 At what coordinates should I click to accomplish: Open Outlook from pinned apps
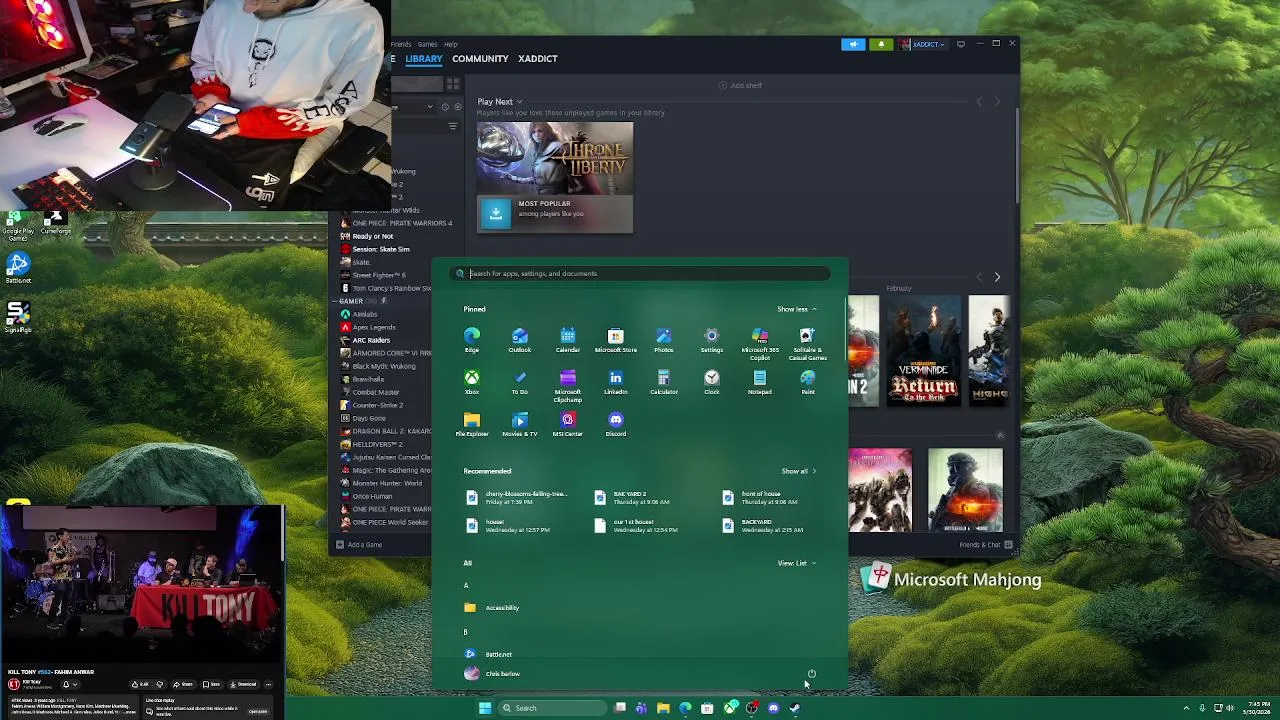click(x=520, y=340)
